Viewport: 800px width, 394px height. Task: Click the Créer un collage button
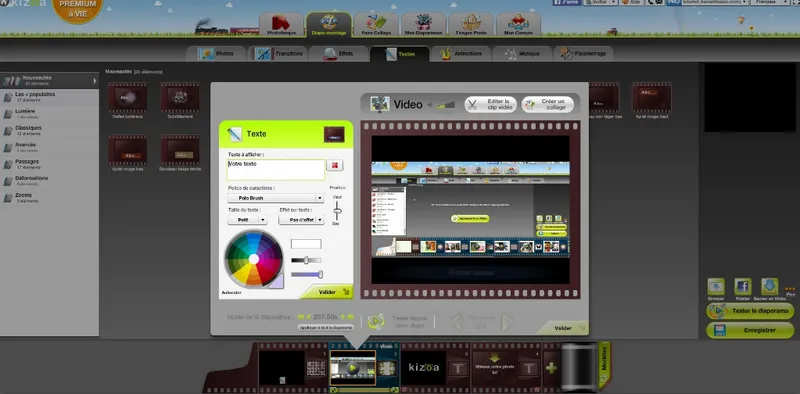(x=548, y=105)
